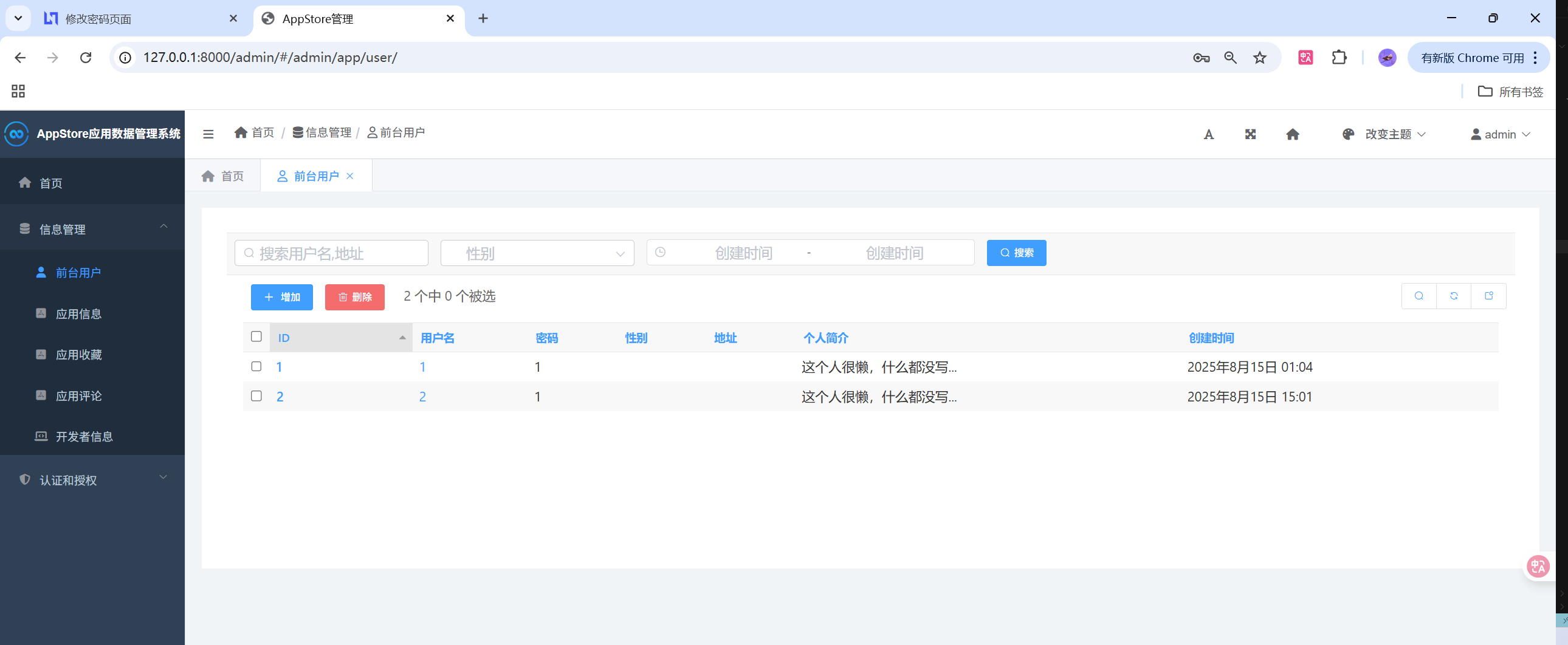Open 应用评论 in sidebar
The height and width of the screenshot is (645, 1568).
[x=92, y=395]
